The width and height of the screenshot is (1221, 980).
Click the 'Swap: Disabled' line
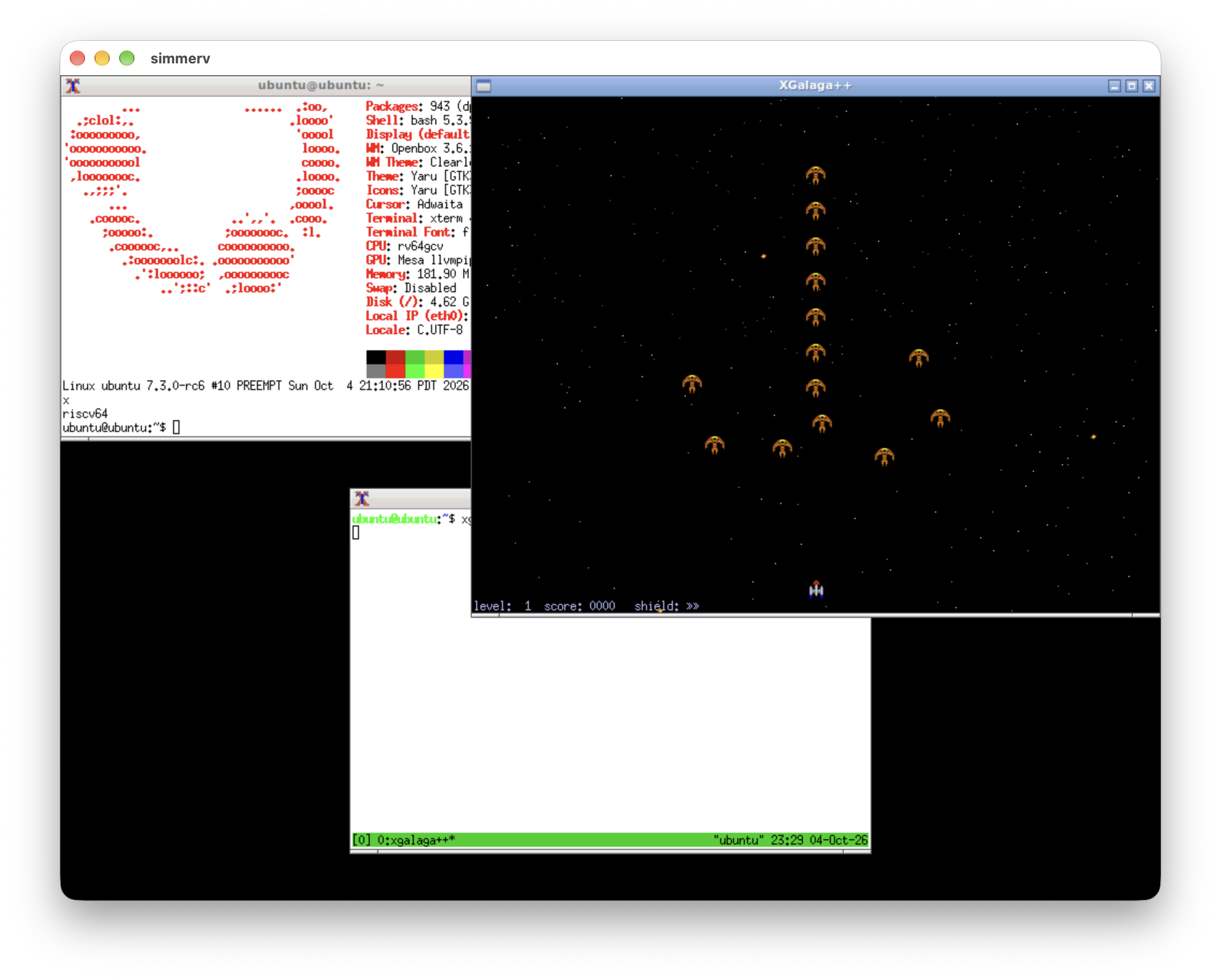tap(411, 288)
